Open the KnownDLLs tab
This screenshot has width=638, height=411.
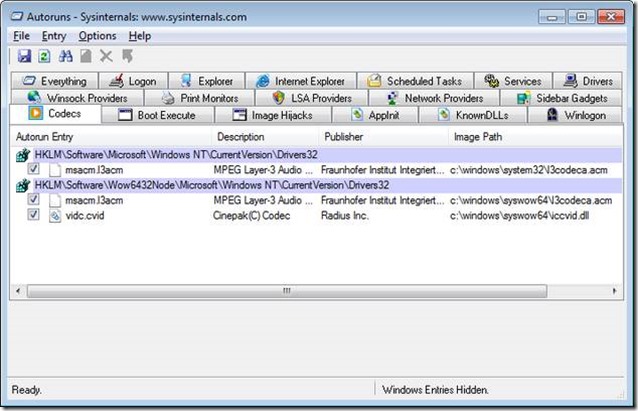[x=473, y=115]
